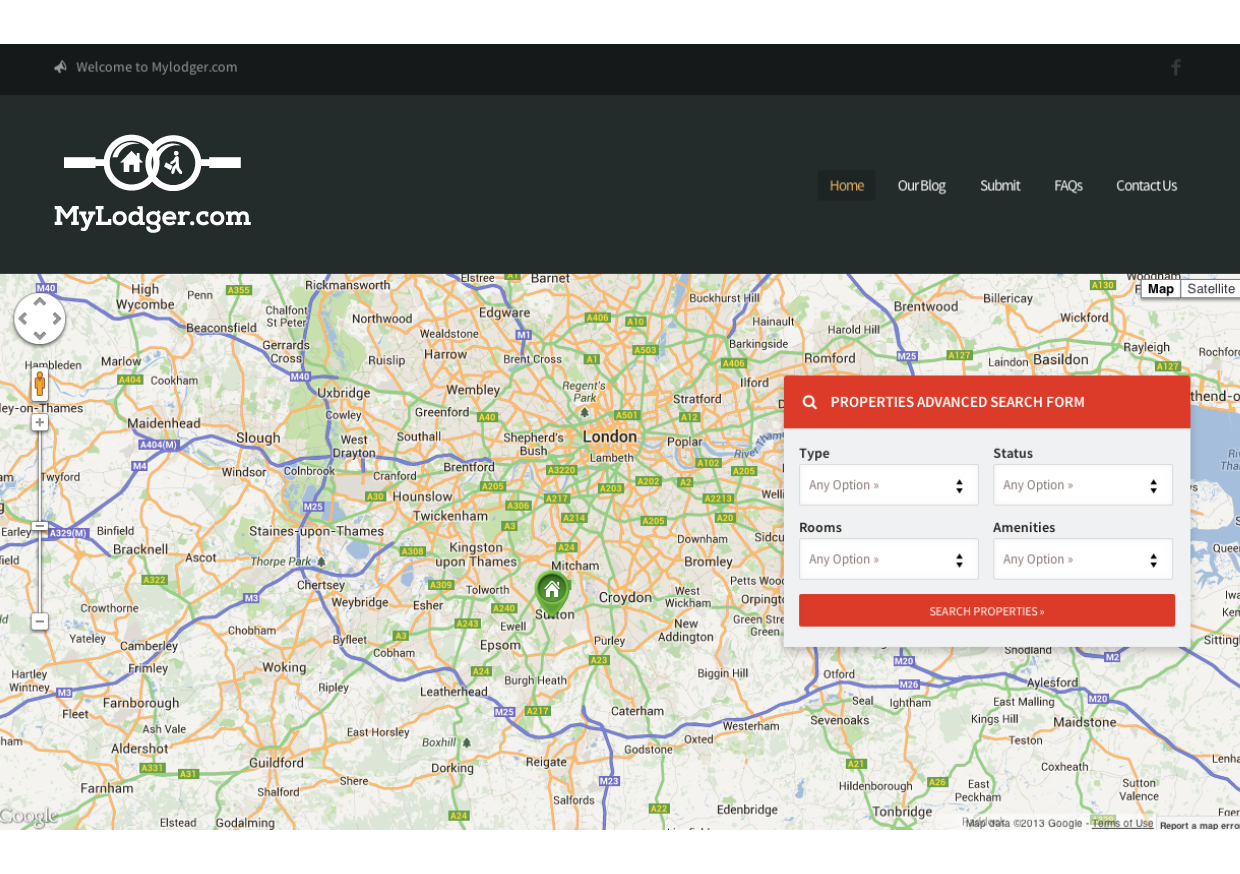Click the magnifier icon in the search form header
Image resolution: width=1240 pixels, height=874 pixels.
810,402
